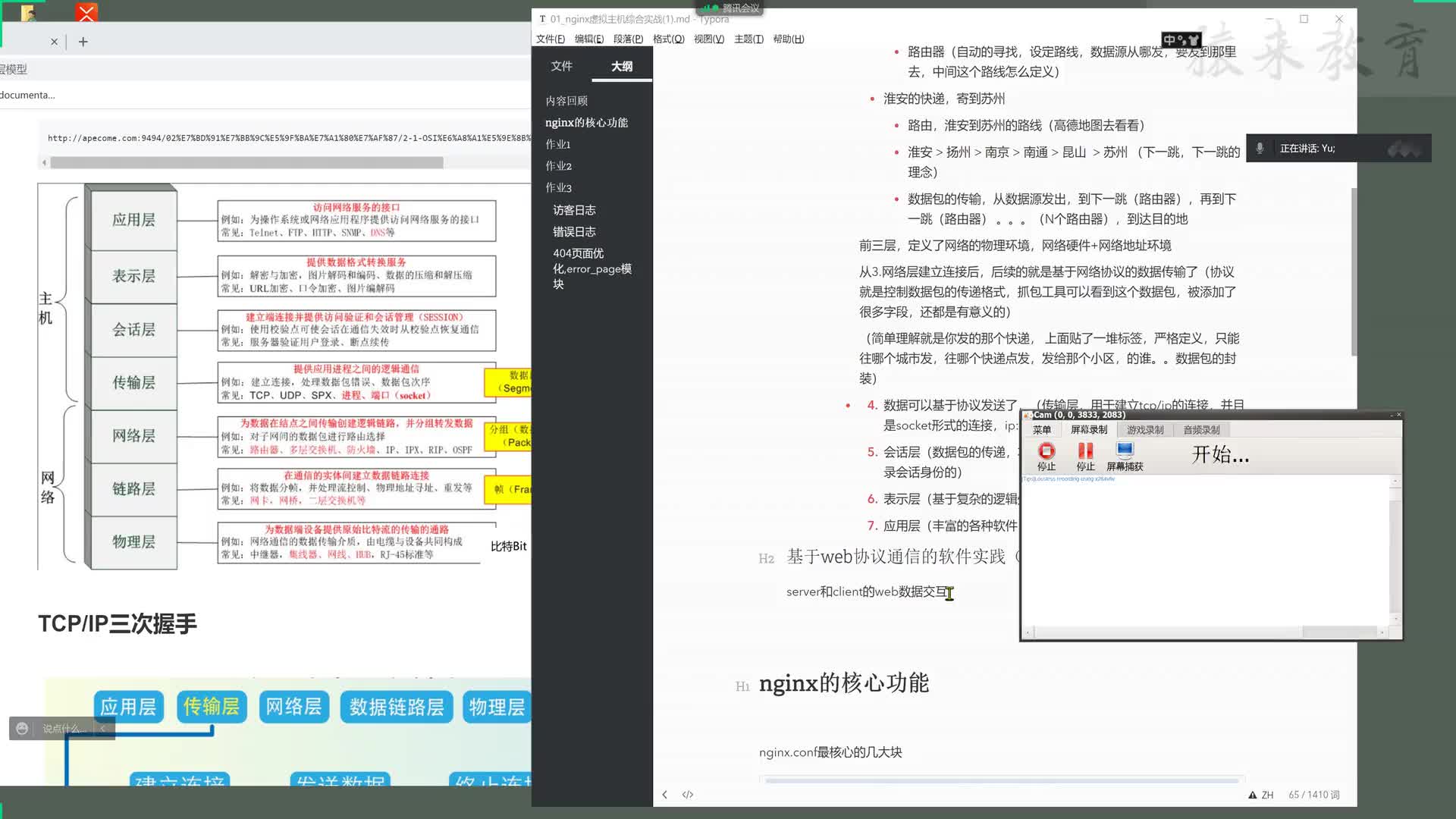
Task: Show the 65 / 1410 word count details
Action: point(1314,795)
